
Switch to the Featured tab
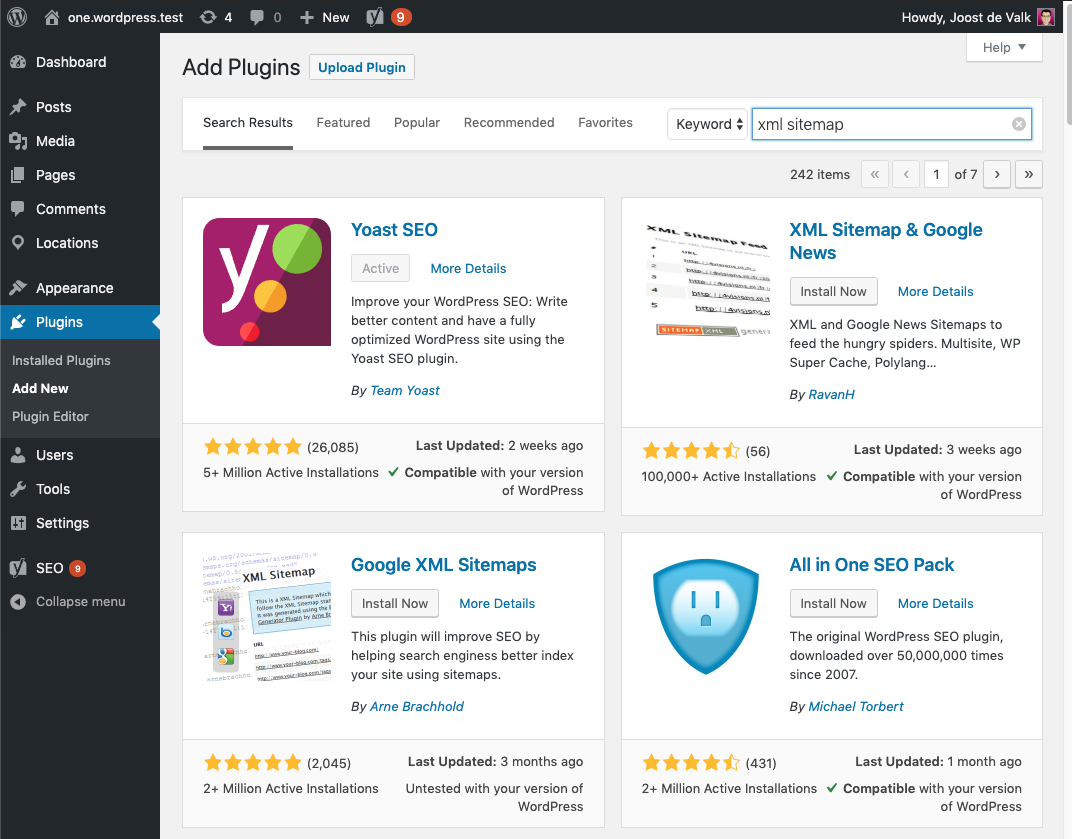[x=343, y=123]
